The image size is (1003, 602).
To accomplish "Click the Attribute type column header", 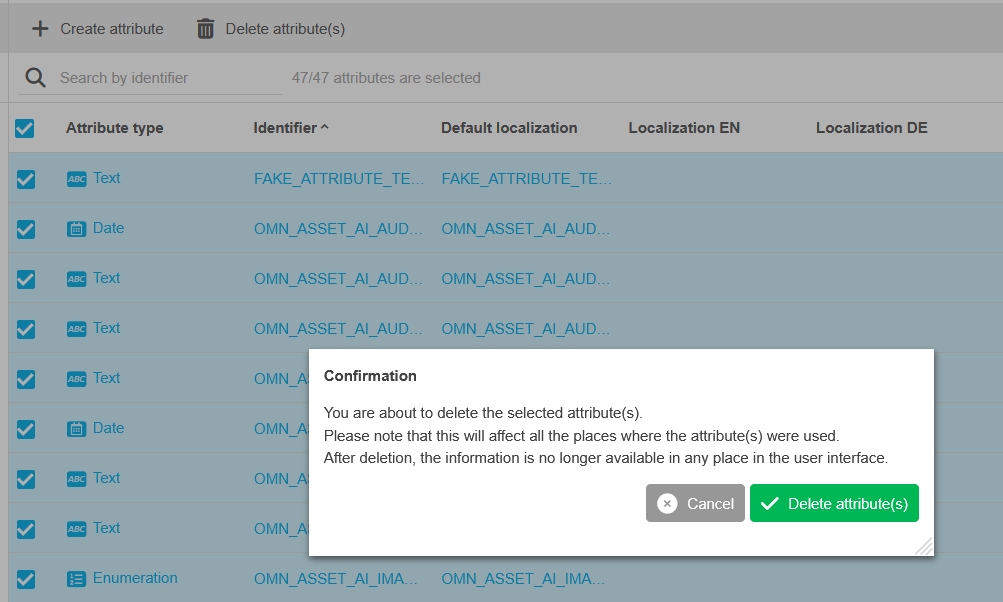I will [x=114, y=128].
